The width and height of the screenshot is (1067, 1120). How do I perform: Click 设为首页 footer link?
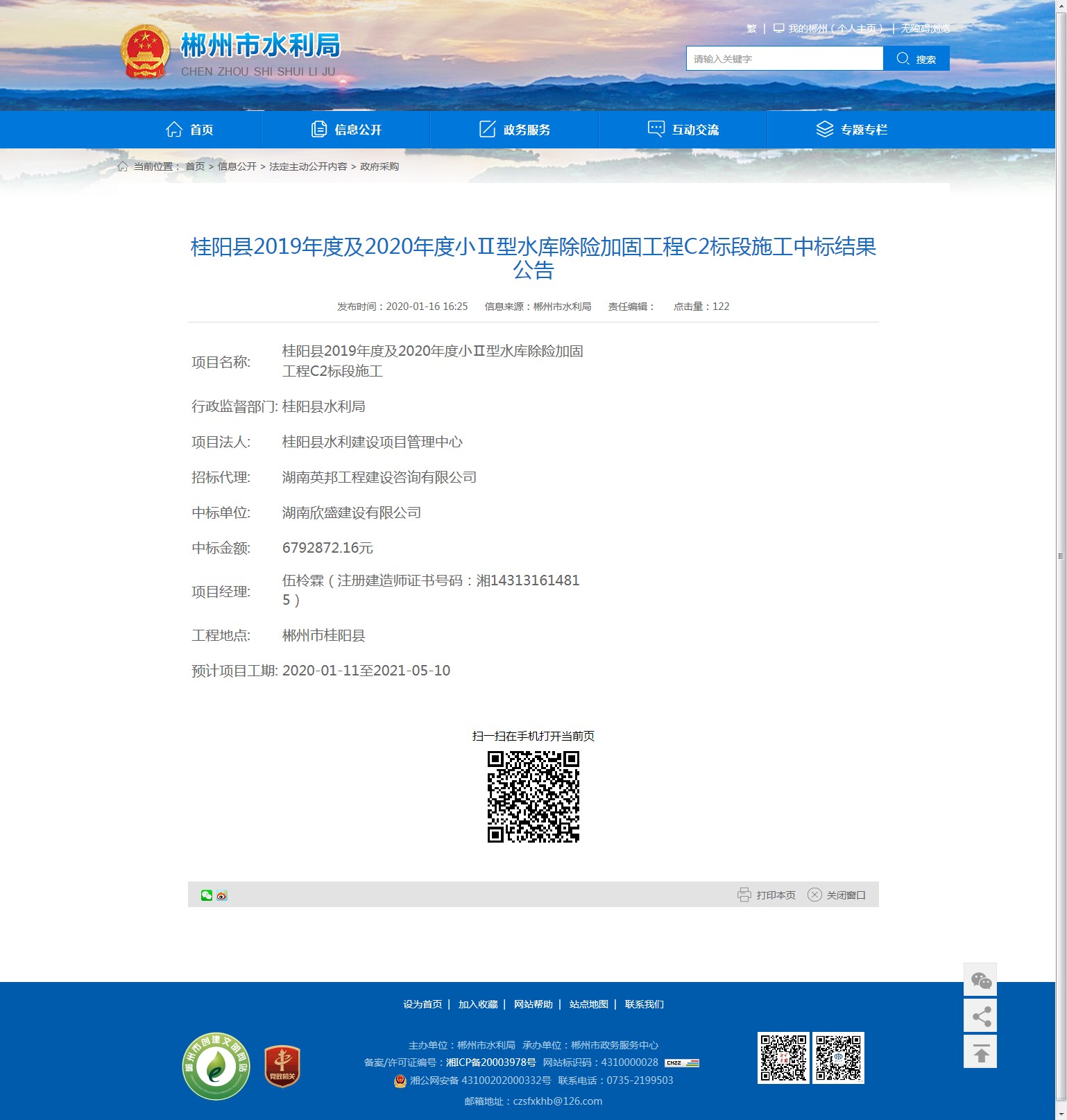[422, 1004]
